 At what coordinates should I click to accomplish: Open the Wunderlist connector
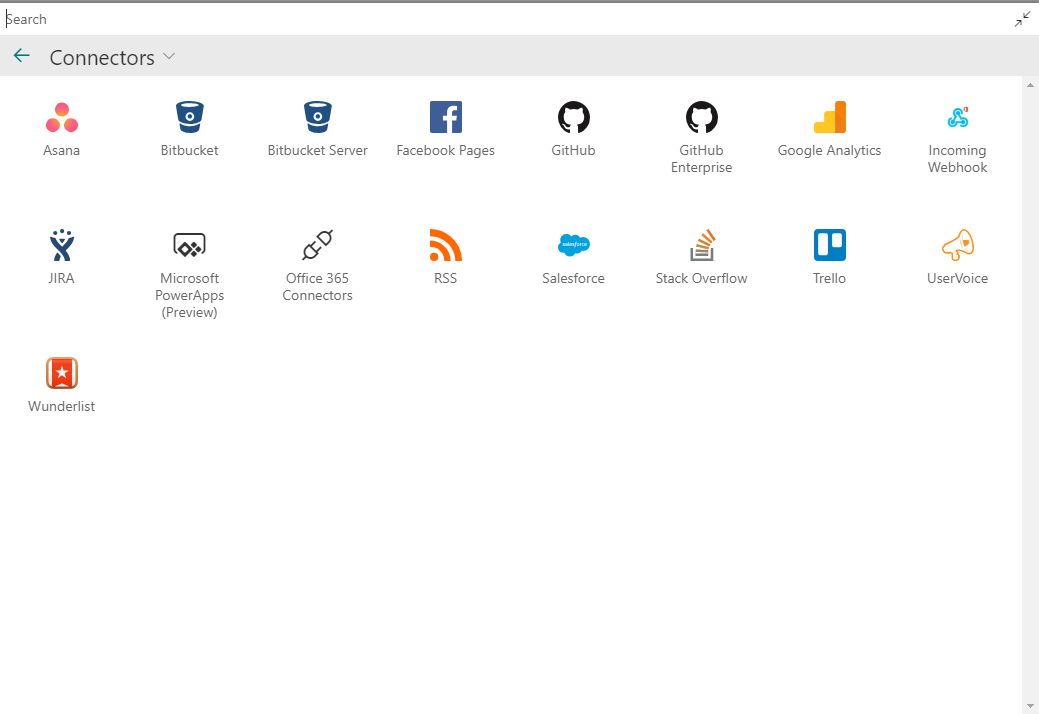(x=62, y=374)
